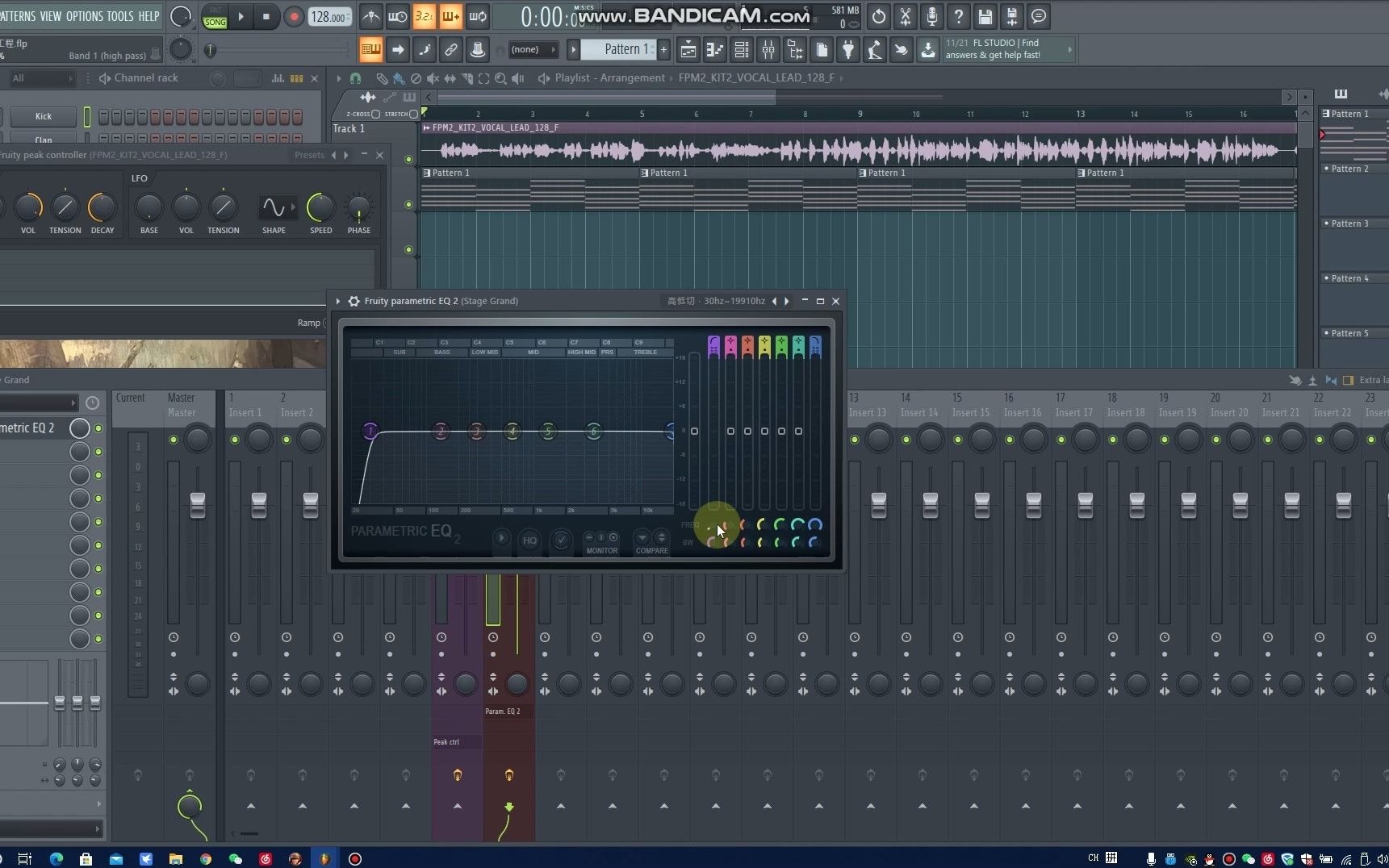
Task: Click the microphone recording icon in toolbar
Action: tap(931, 16)
